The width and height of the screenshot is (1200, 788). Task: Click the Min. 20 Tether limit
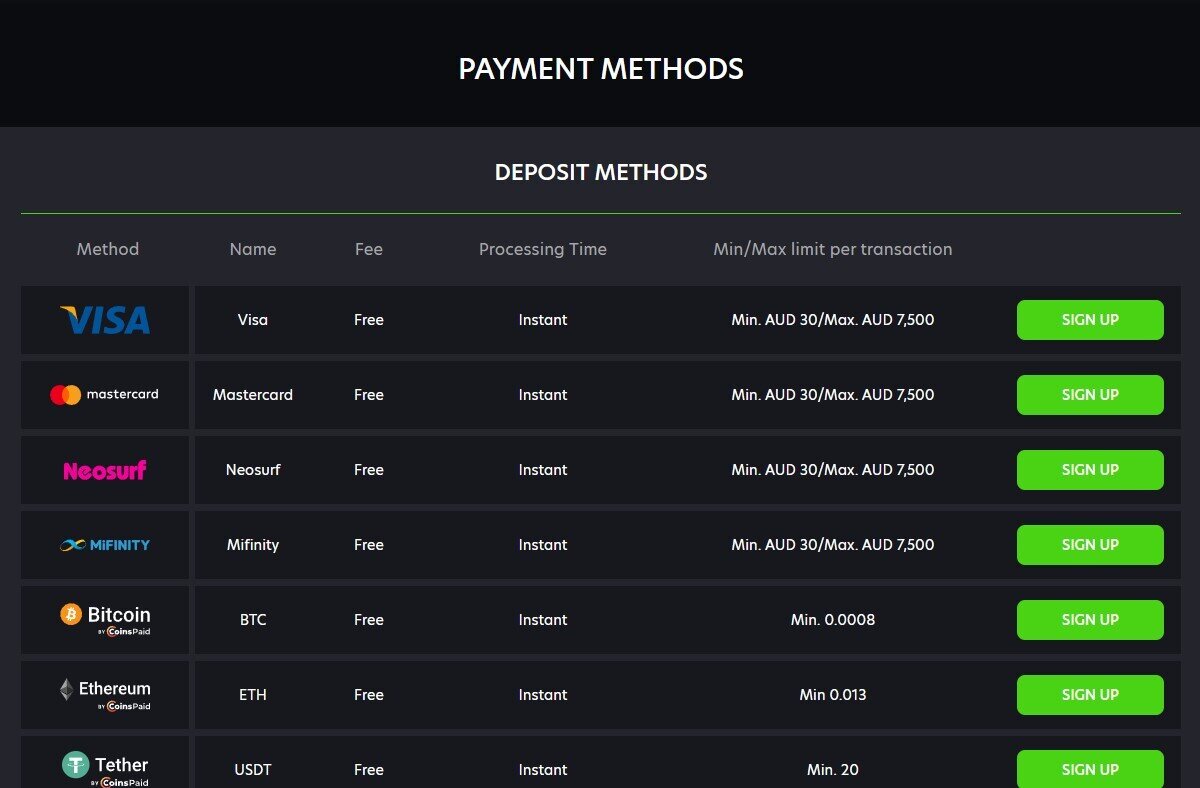[833, 770]
